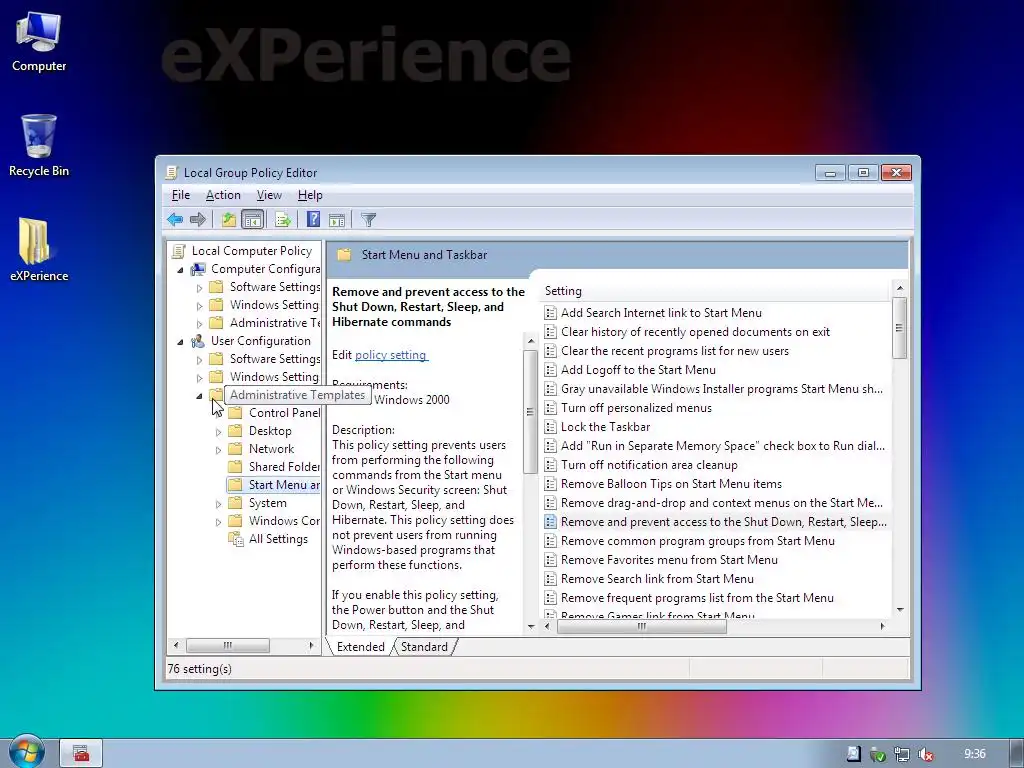Viewport: 1024px width, 768px height.
Task: Open the Computer desktop icon
Action: [39, 41]
